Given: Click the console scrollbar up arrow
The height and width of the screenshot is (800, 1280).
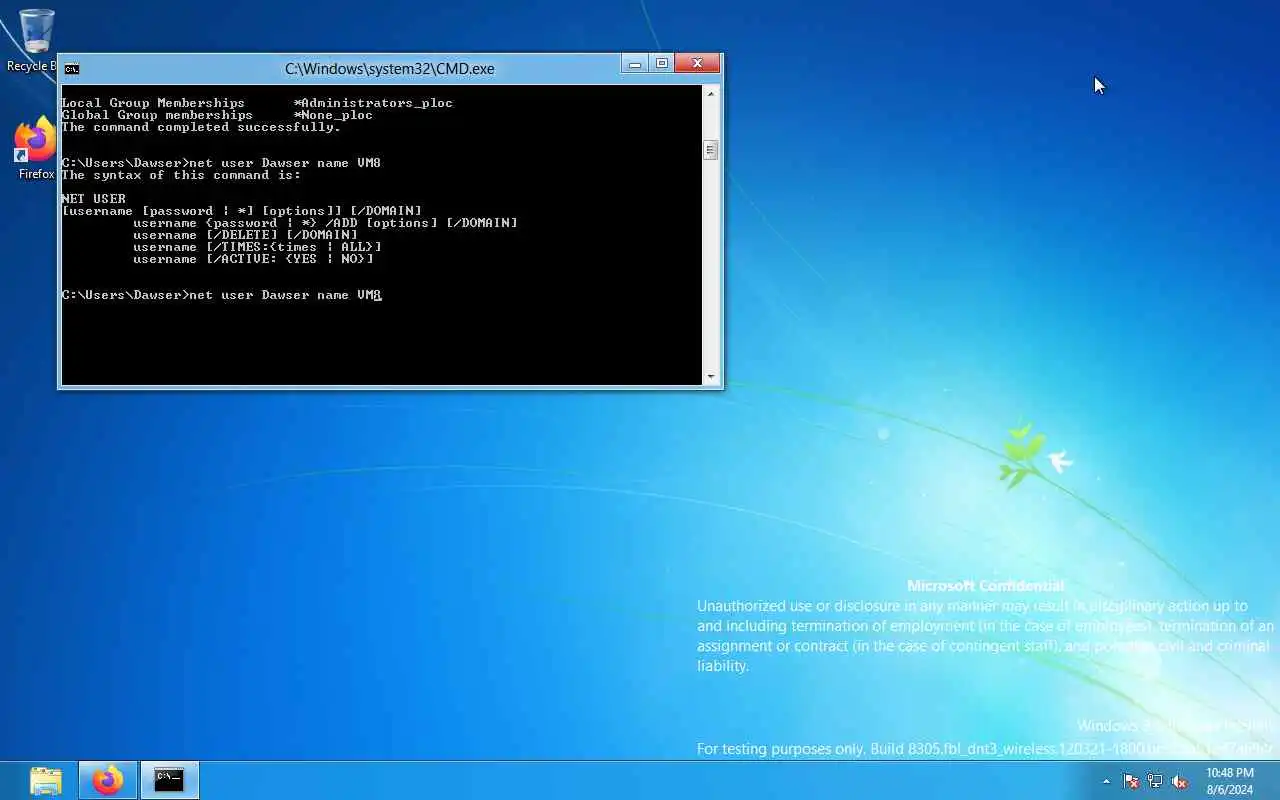Looking at the screenshot, I should tap(711, 94).
